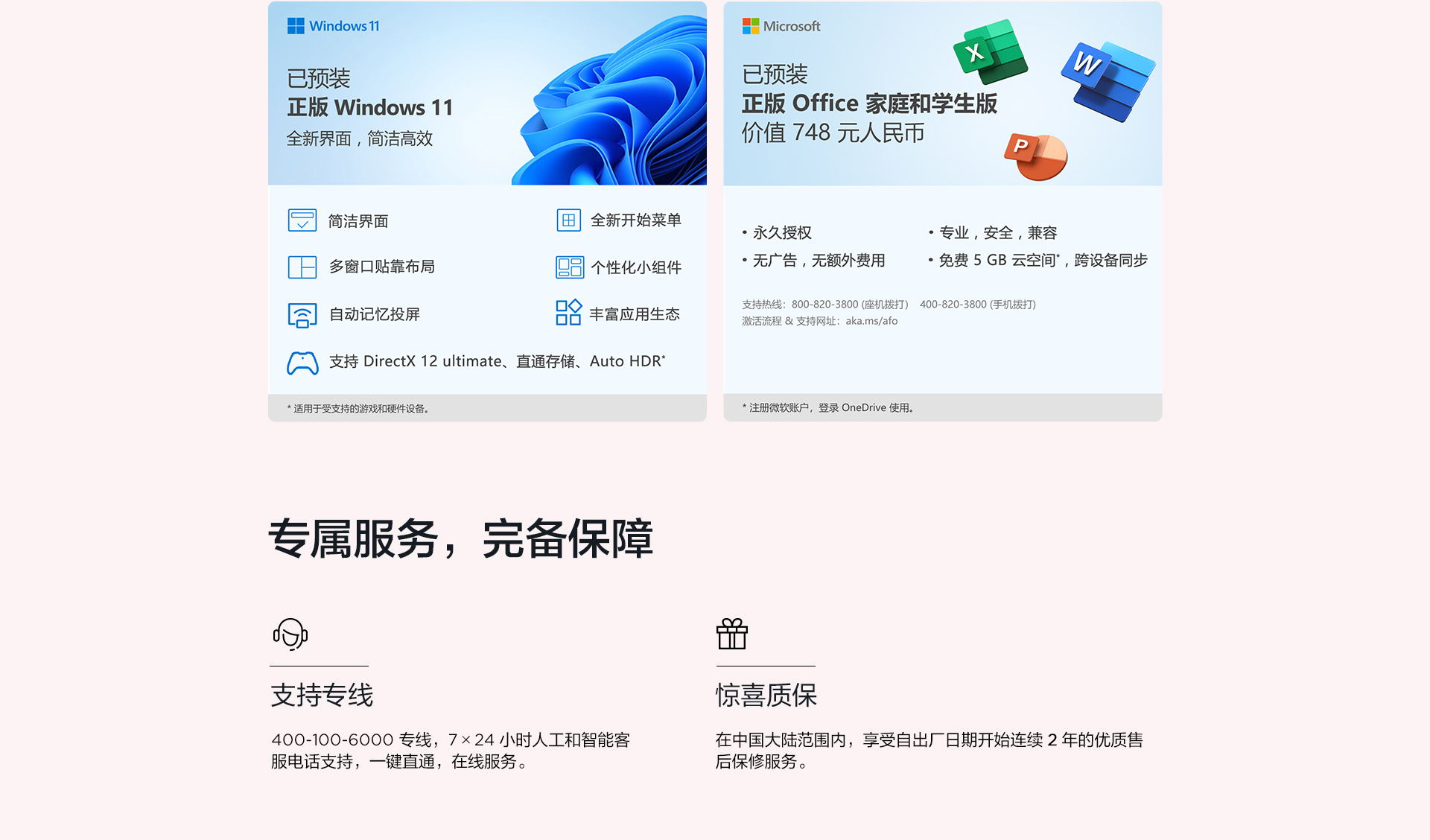The image size is (1430, 840).
Task: Click the bullet 永久授权
Action: (777, 233)
